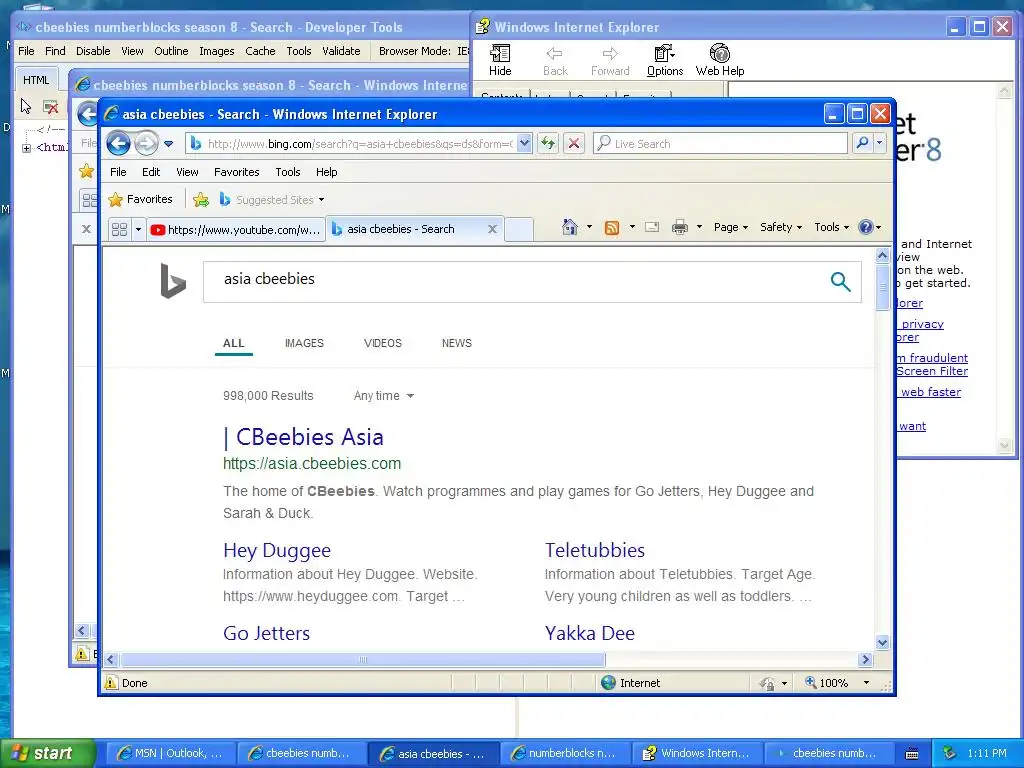Viewport: 1024px width, 768px height.
Task: Switch to the youtube.com tab
Action: pyautogui.click(x=235, y=229)
